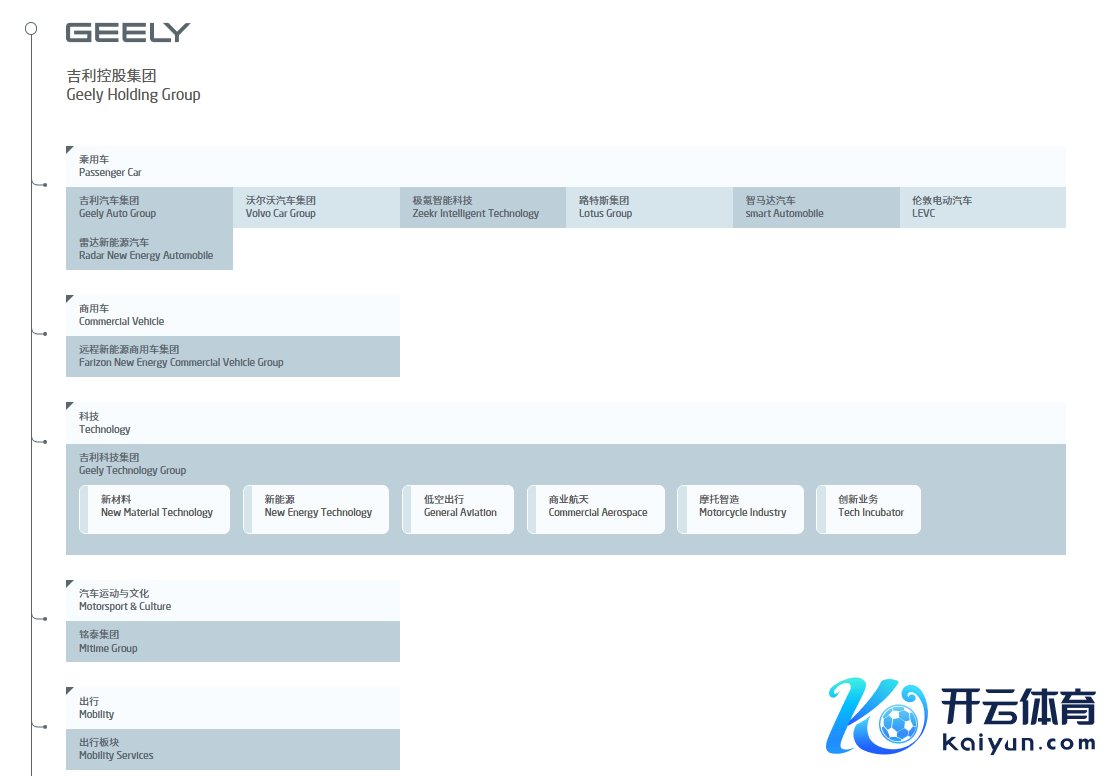Click the corner triangle on Commercial Vehicle
Viewport: 1111px width, 776px height.
coord(69,298)
